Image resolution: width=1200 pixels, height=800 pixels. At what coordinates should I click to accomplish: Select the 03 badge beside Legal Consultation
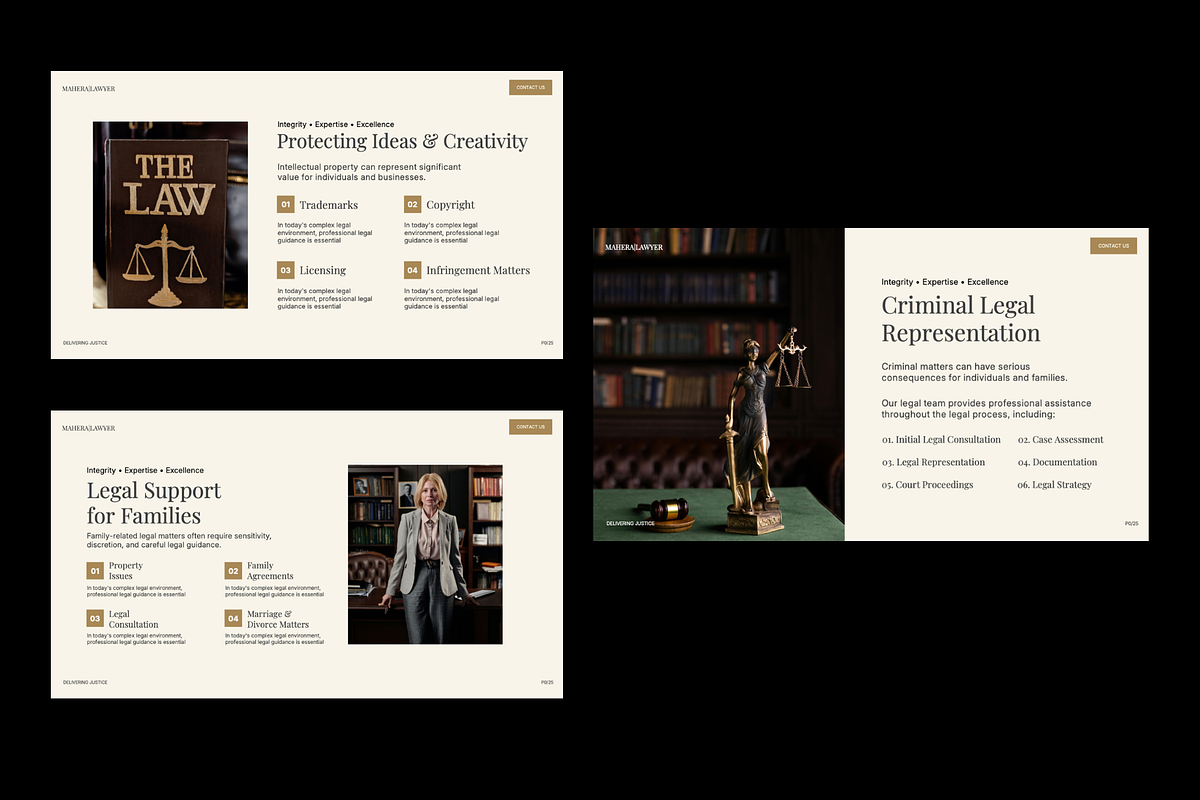pyautogui.click(x=95, y=618)
